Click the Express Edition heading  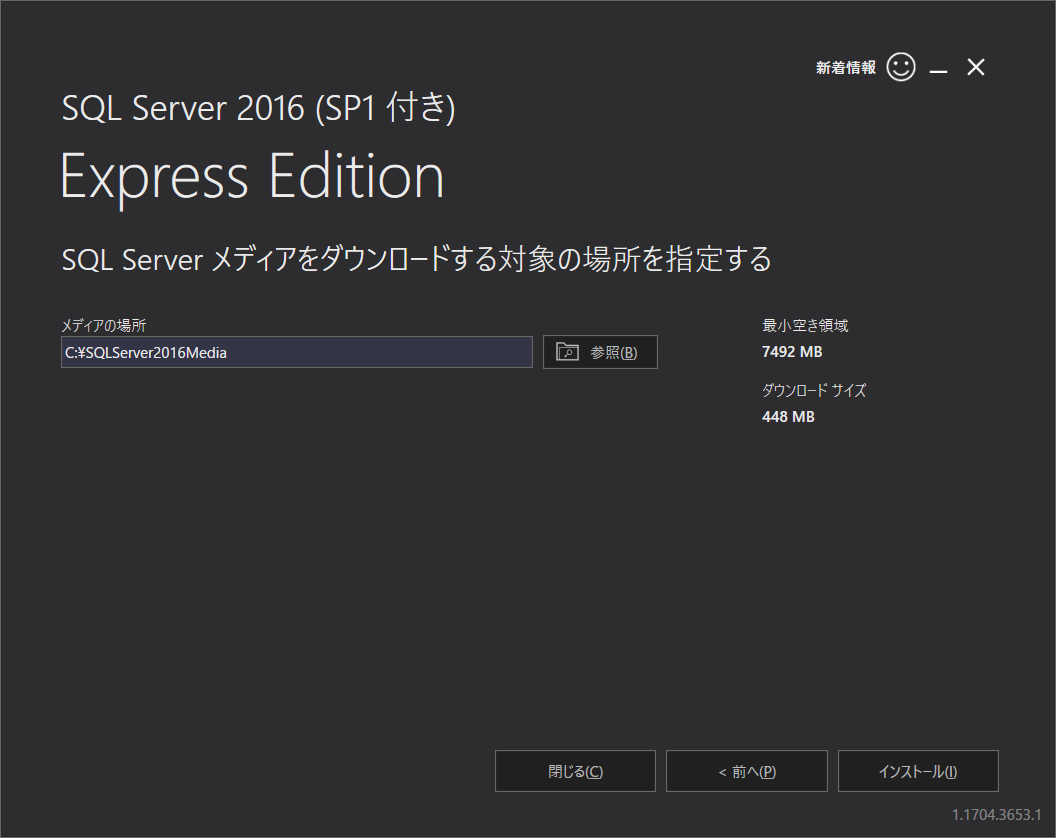pos(252,176)
